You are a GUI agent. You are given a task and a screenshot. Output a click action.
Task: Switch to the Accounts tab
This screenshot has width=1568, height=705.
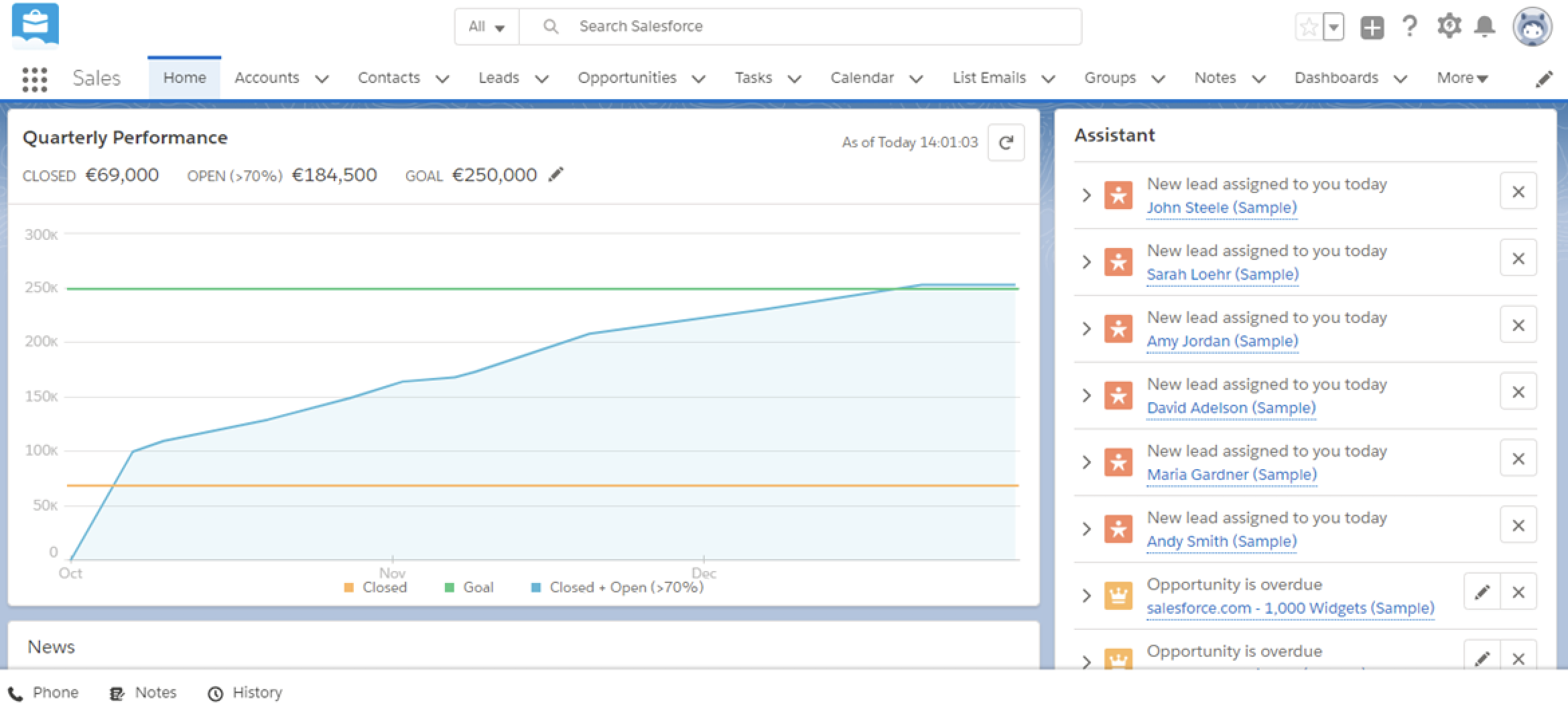(267, 78)
